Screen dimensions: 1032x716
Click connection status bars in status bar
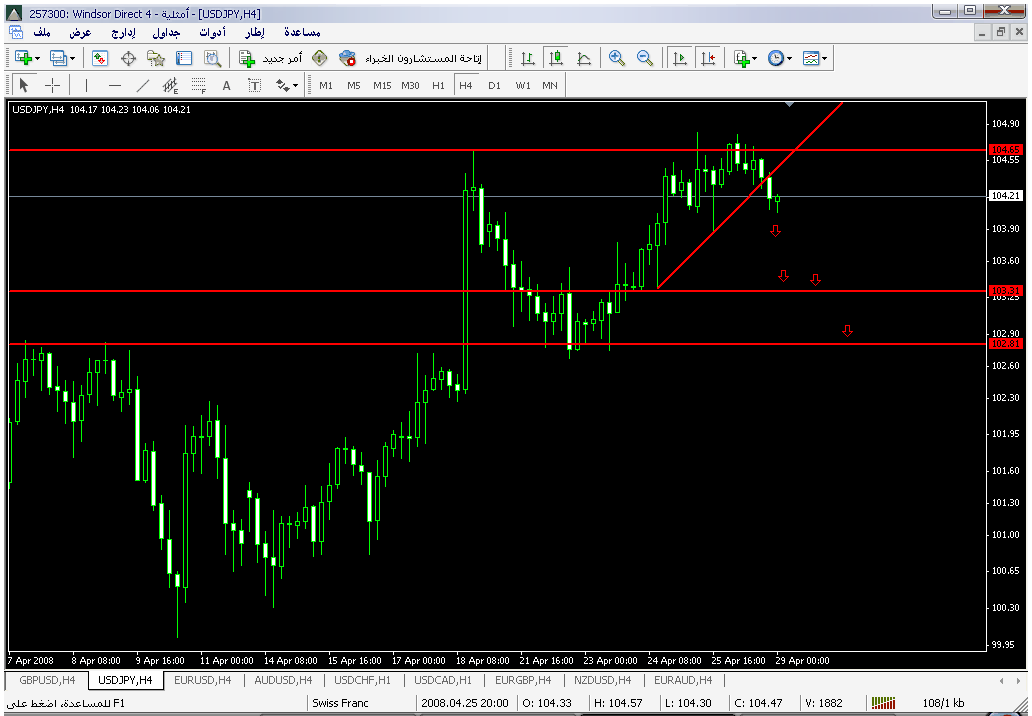(x=883, y=703)
